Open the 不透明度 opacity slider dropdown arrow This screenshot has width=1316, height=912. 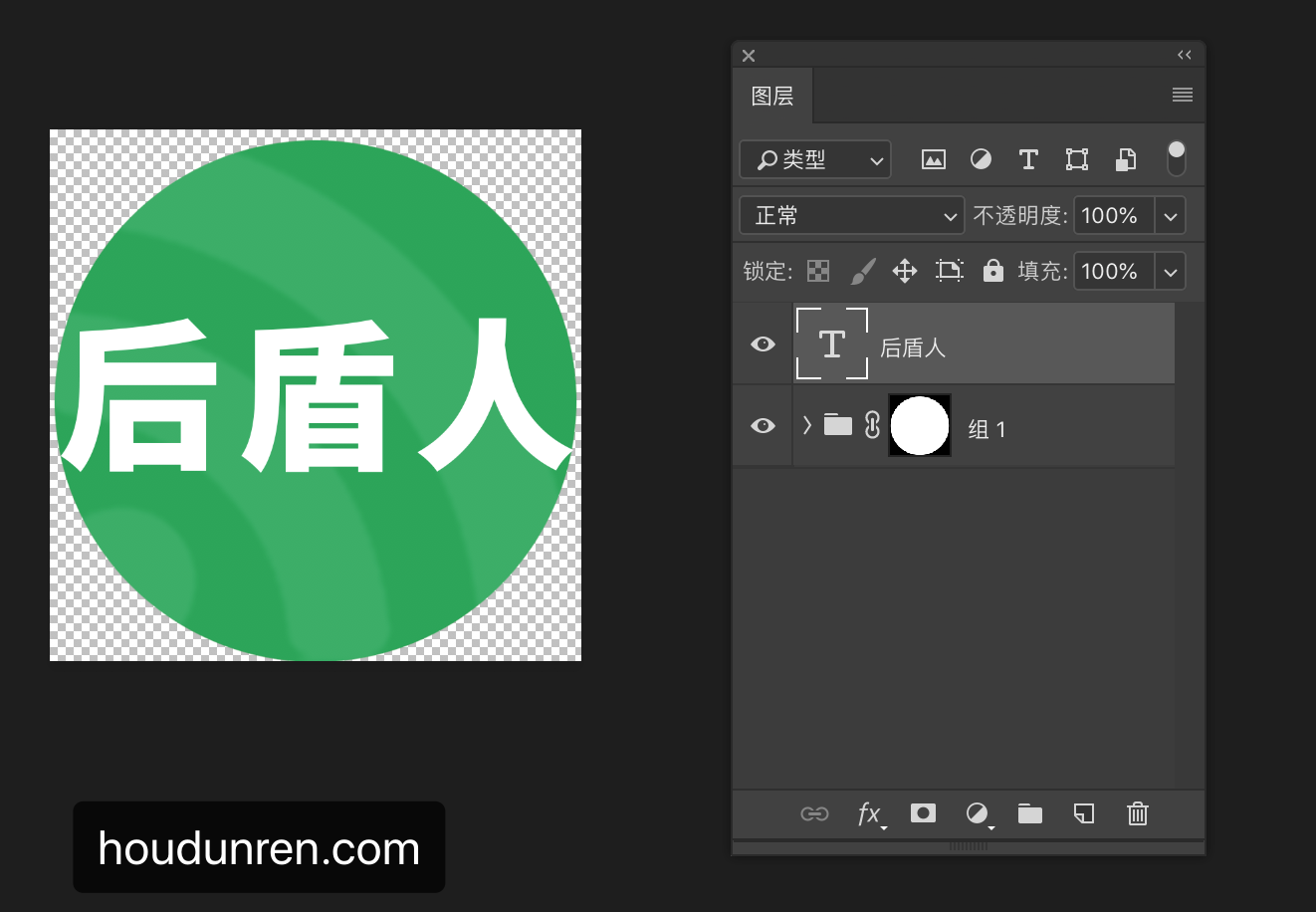coord(1171,215)
